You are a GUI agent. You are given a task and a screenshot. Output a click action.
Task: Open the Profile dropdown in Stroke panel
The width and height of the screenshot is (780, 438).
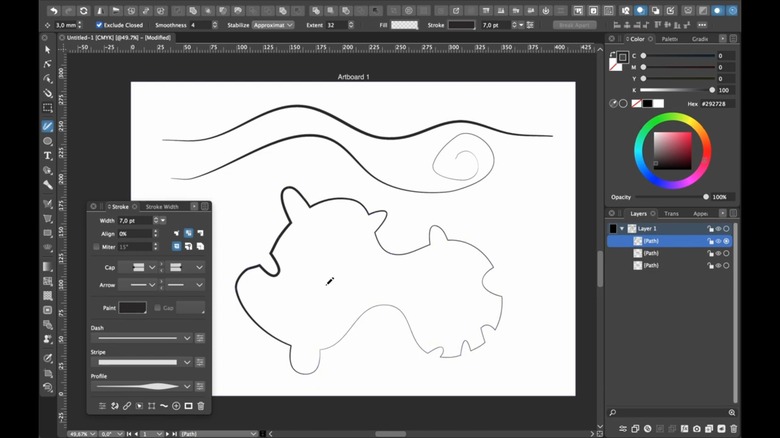point(186,386)
